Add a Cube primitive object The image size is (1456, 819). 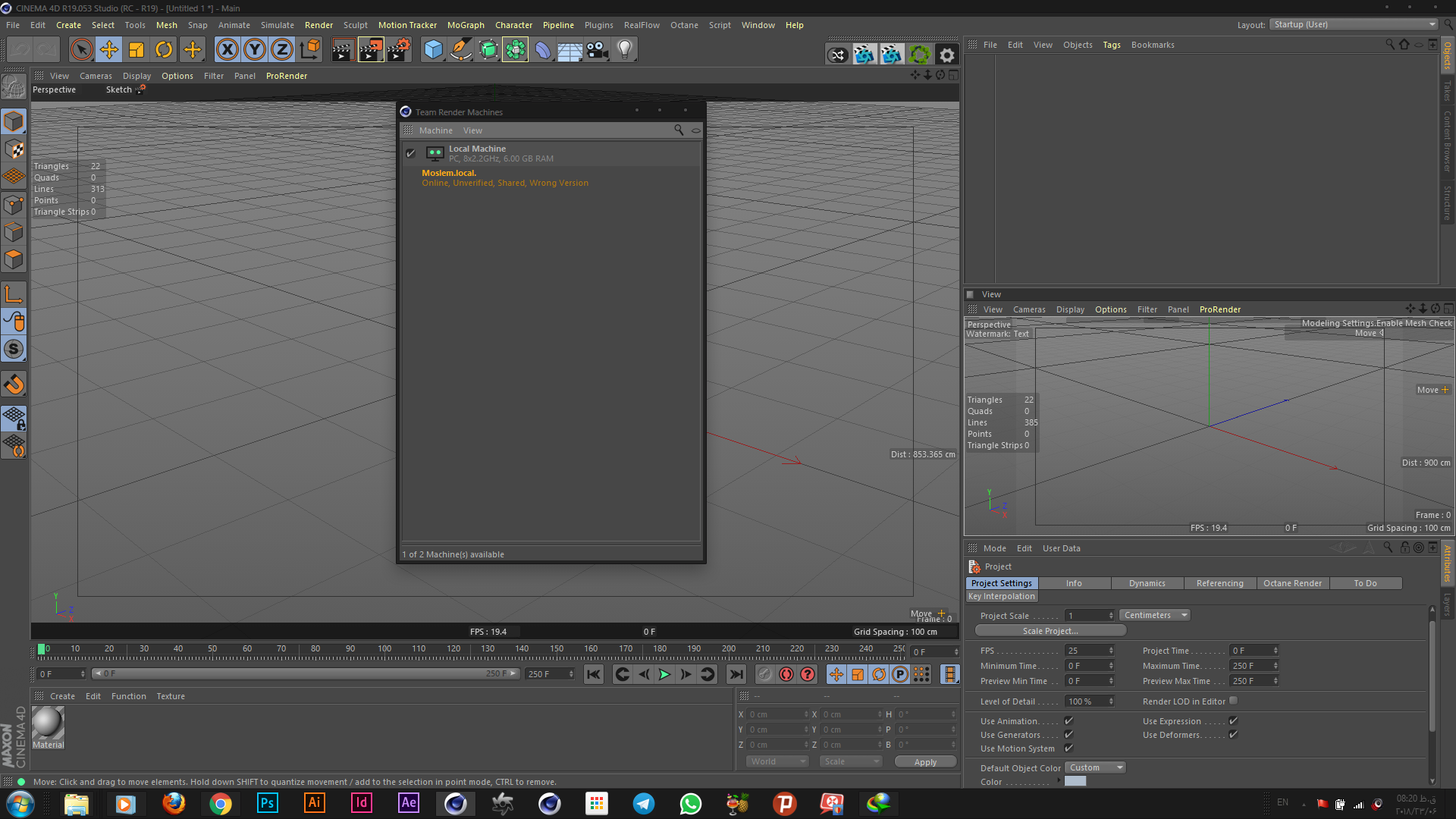coord(433,50)
